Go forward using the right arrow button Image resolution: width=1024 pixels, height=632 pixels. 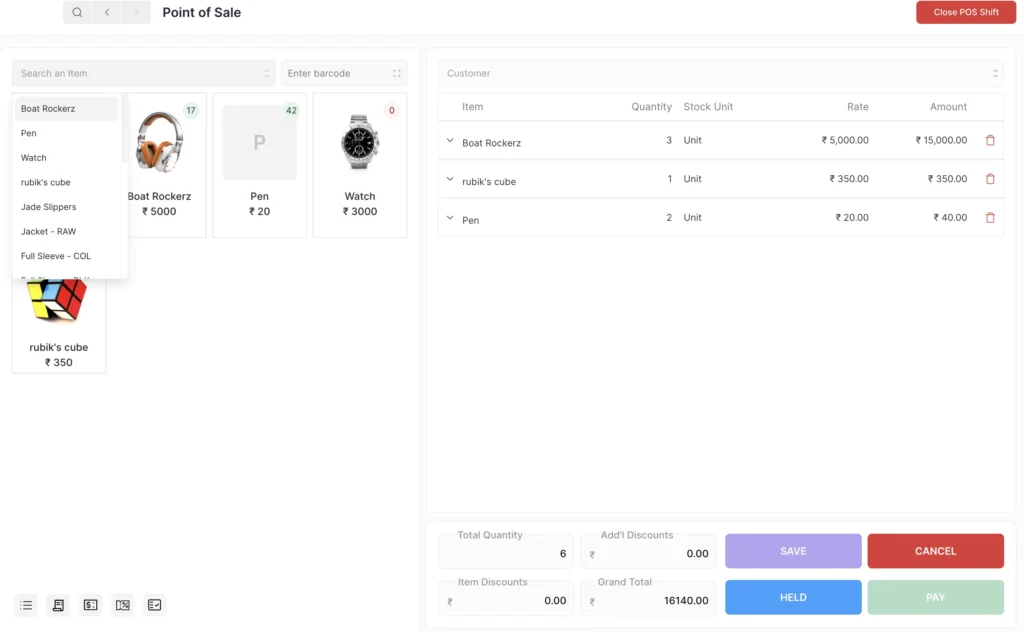coord(136,12)
